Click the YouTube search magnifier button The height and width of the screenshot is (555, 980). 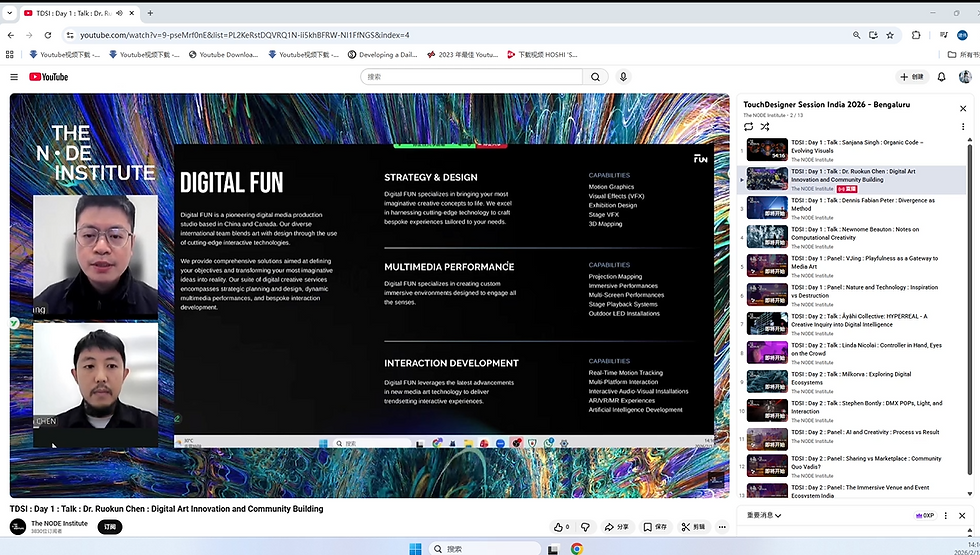[596, 77]
